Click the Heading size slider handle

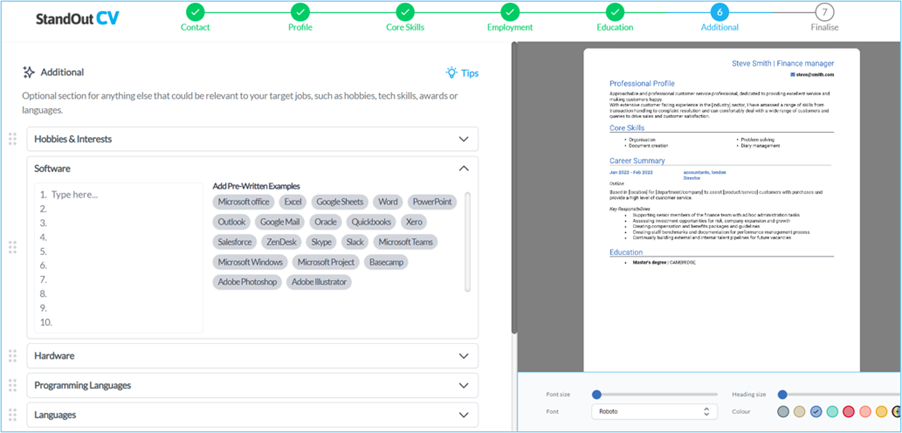coord(782,394)
